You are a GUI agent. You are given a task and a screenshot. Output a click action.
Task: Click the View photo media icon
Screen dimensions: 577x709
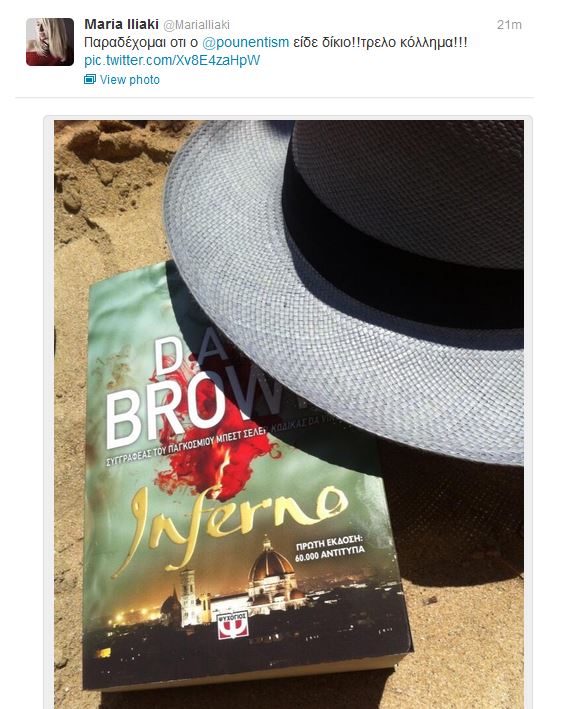click(90, 80)
